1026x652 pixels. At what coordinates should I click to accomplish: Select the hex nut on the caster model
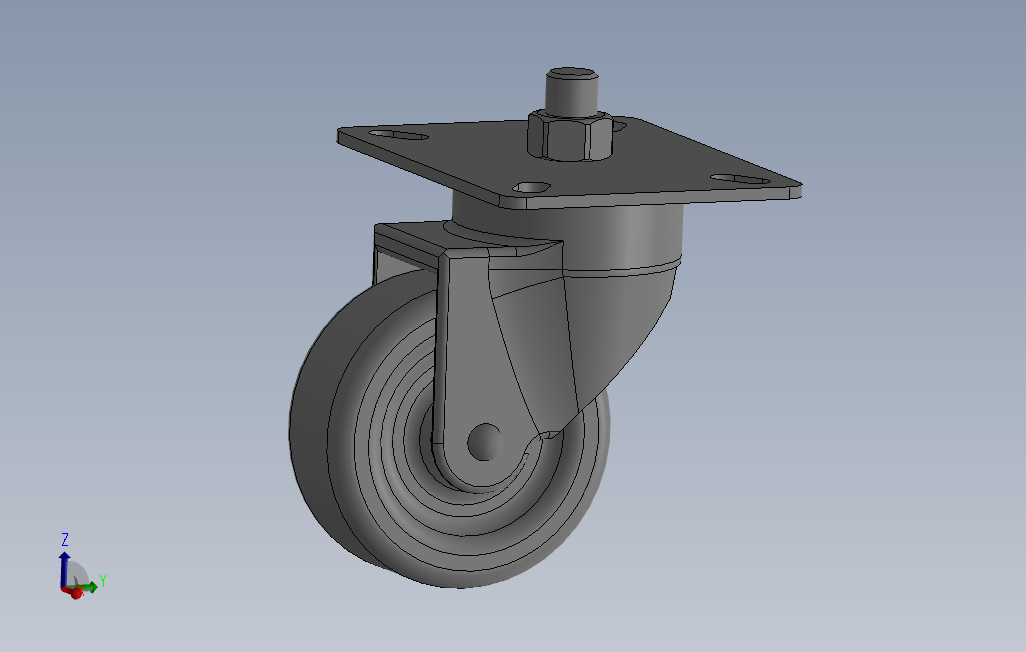569,136
